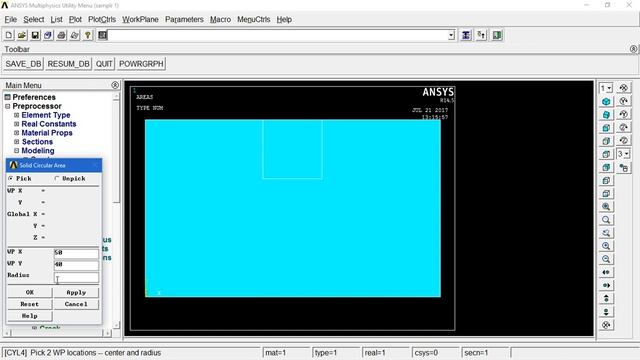Open the PlotCtrls menu
This screenshot has height=360, width=640.
pyautogui.click(x=102, y=19)
